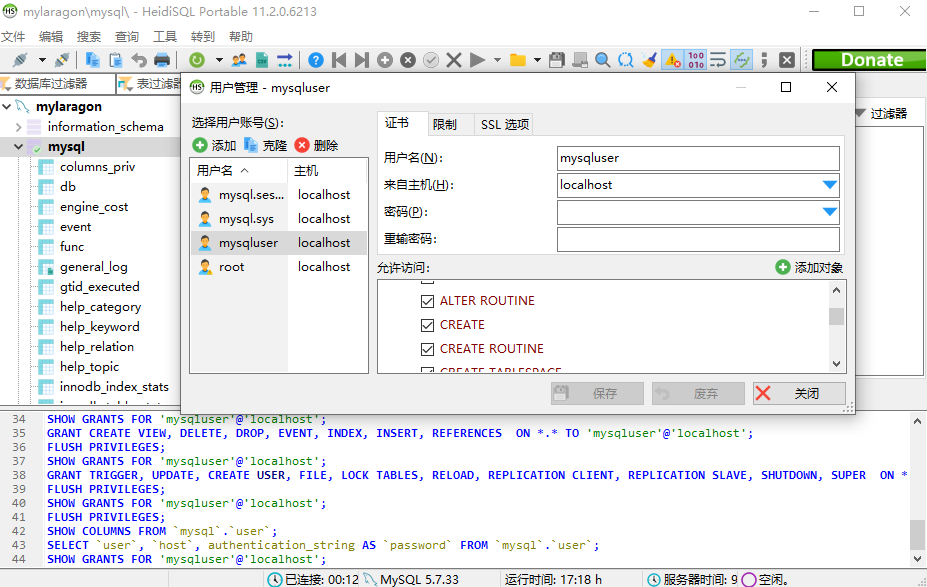Click the 克隆 clone user button
Image resolution: width=927 pixels, height=587 pixels.
point(265,145)
